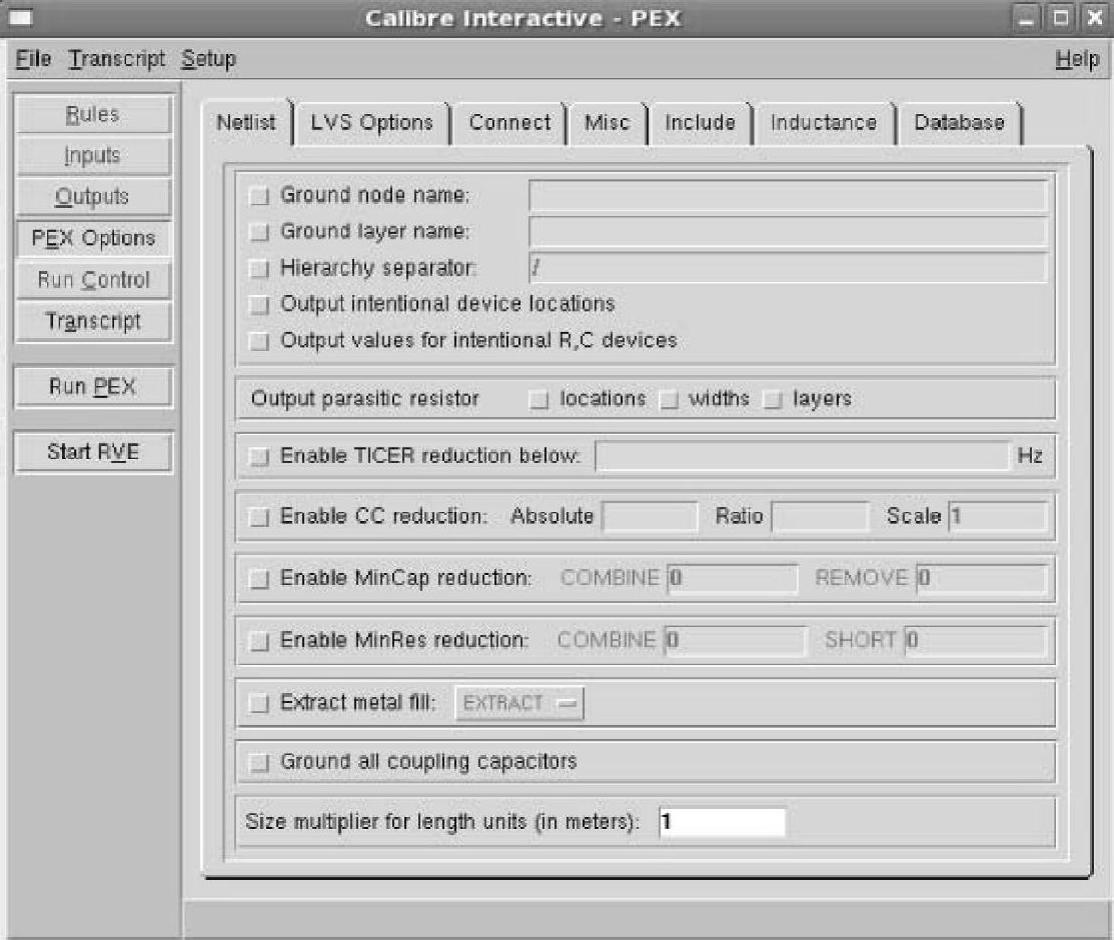Viewport: 1114px width, 940px height.
Task: Switch to the Netlist tab
Action: point(247,122)
